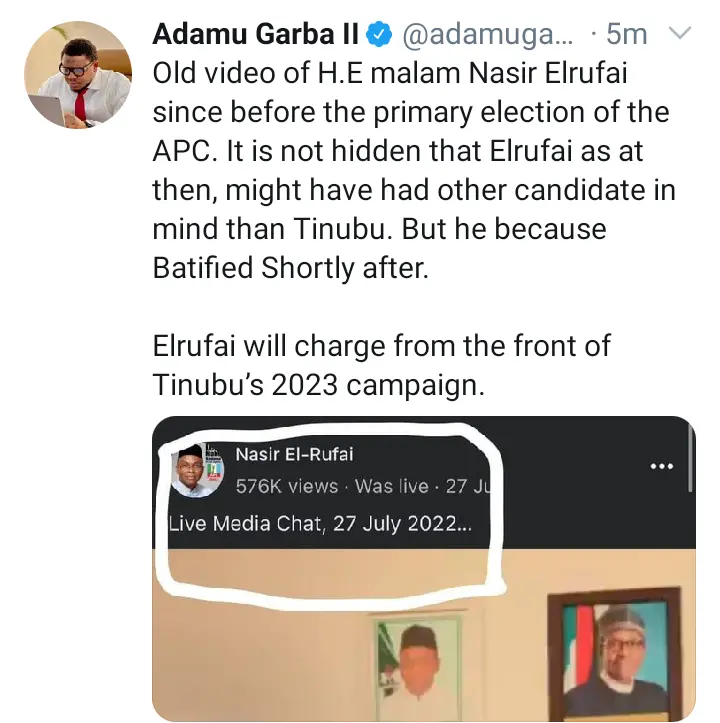720x723 pixels.
Task: Click Nasir El-Rufai's avatar in video card
Action: pos(198,472)
